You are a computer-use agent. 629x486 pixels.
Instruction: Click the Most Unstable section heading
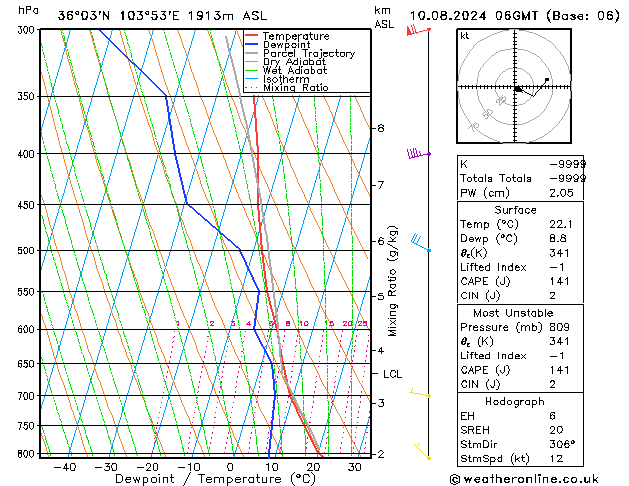point(513,313)
